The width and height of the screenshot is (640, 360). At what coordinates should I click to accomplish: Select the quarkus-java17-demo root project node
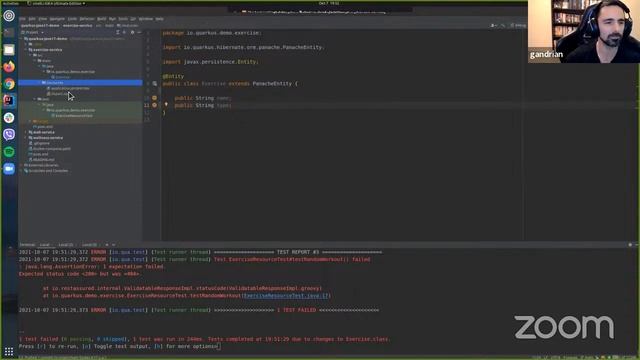pos(48,39)
